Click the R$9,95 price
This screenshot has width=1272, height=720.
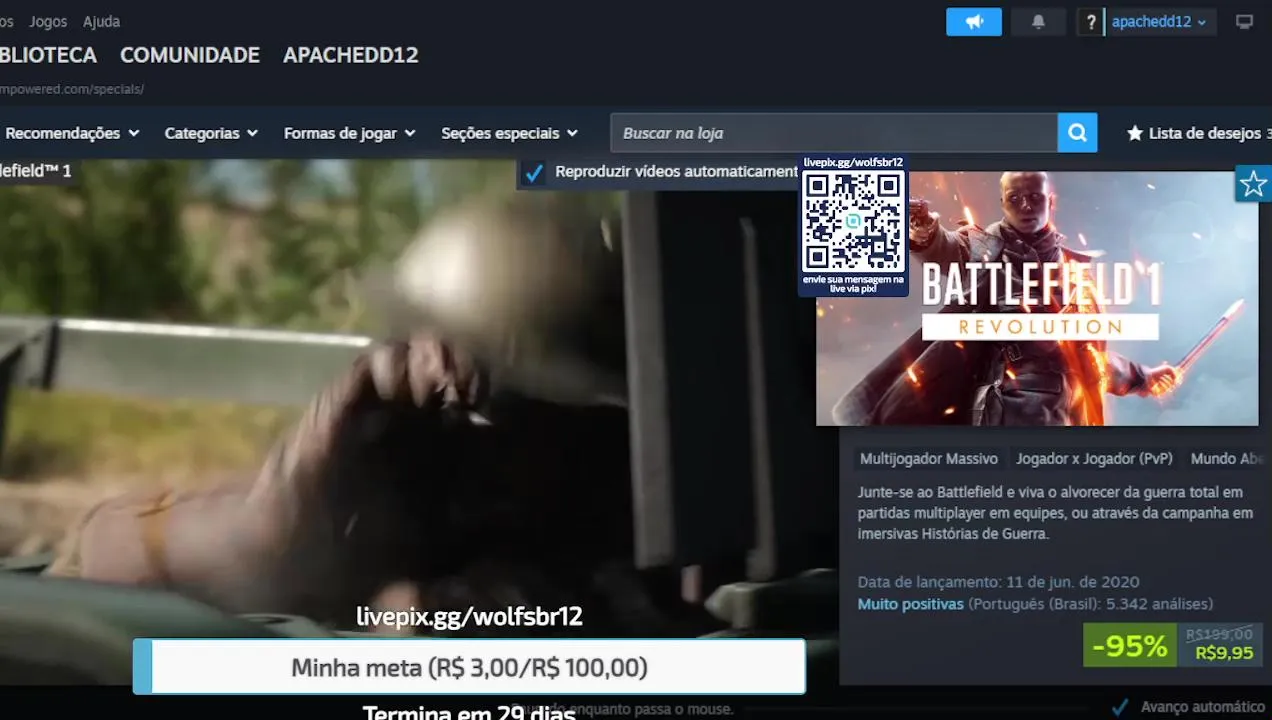(x=1224, y=654)
